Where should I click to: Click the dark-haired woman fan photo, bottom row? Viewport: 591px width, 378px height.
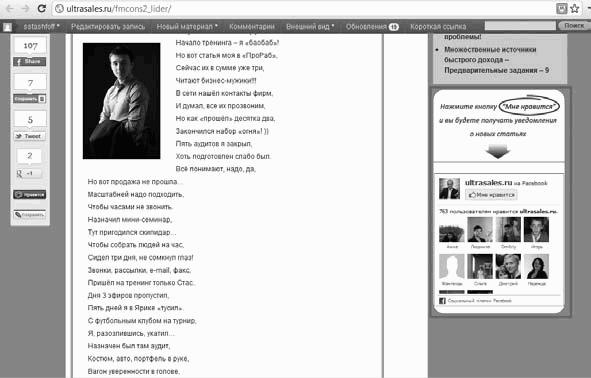tap(536, 266)
